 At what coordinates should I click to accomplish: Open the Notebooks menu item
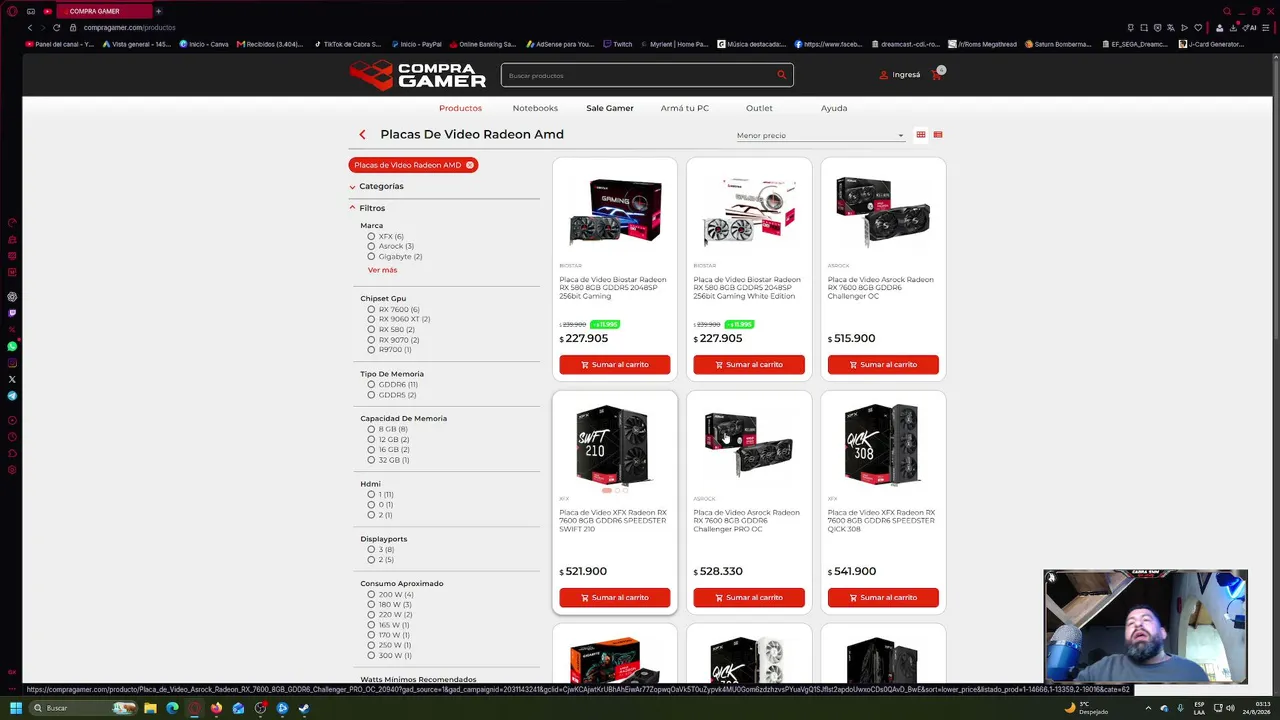pos(535,108)
